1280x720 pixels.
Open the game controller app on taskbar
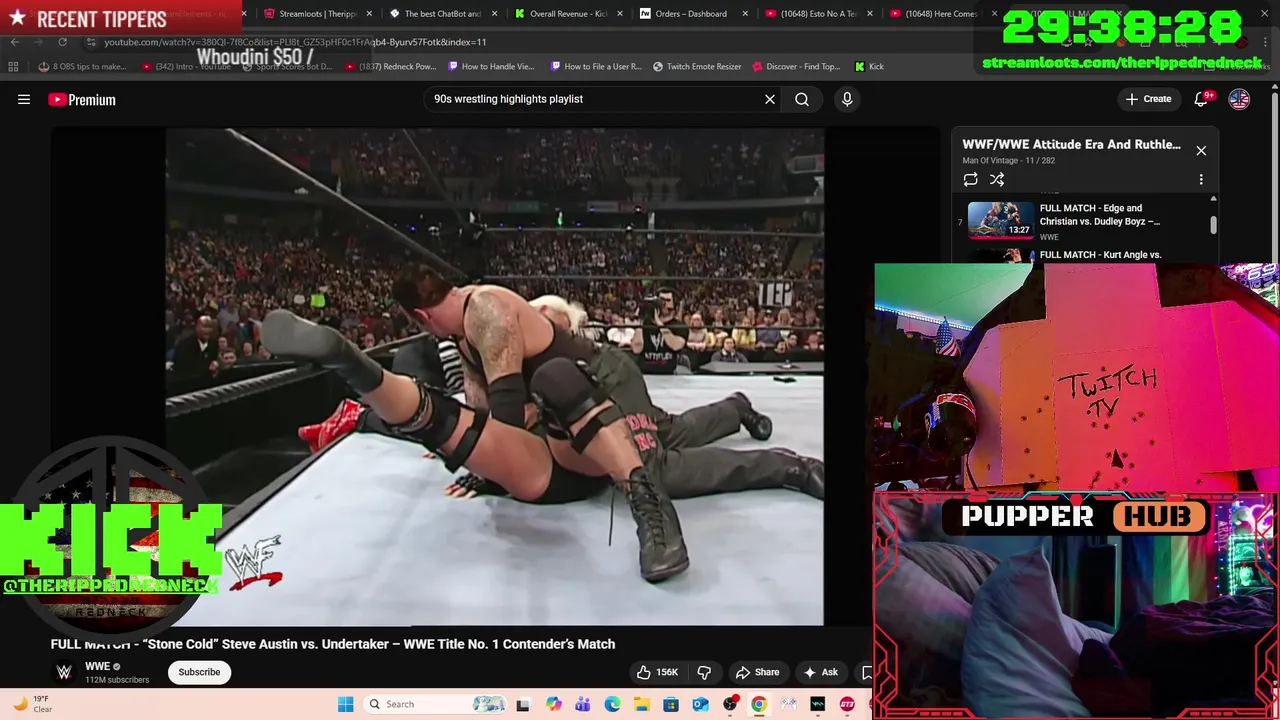click(x=788, y=704)
